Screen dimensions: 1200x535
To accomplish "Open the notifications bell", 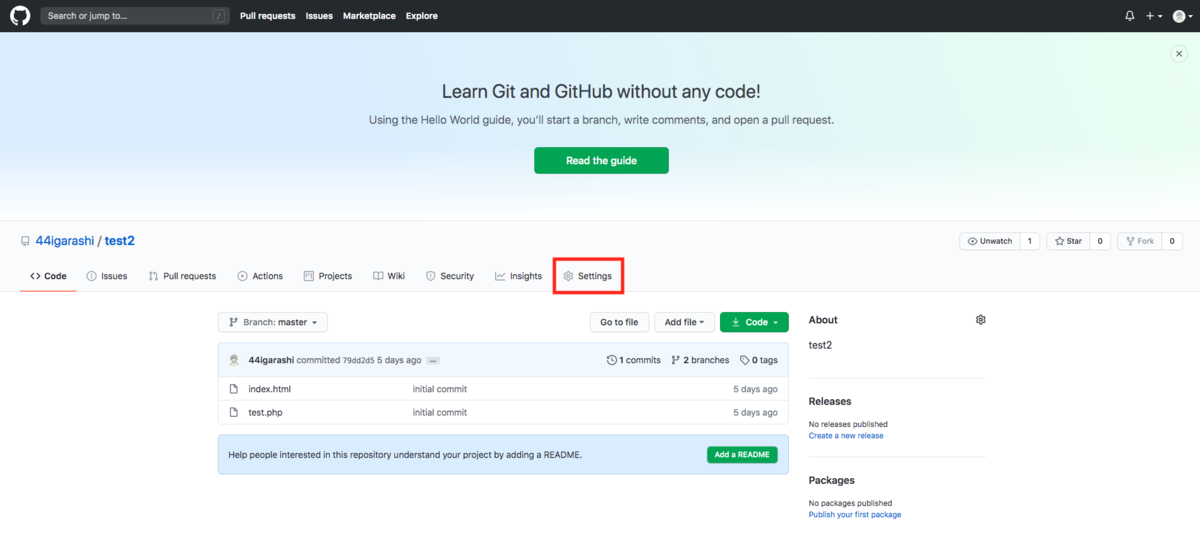I will click(1130, 16).
